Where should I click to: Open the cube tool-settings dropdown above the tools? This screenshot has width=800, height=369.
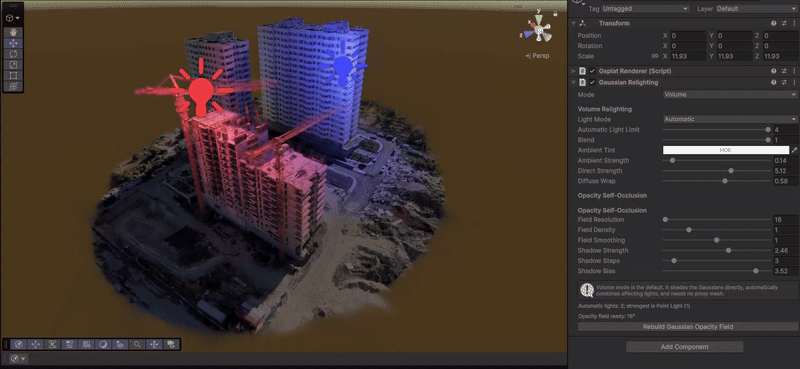pos(13,18)
